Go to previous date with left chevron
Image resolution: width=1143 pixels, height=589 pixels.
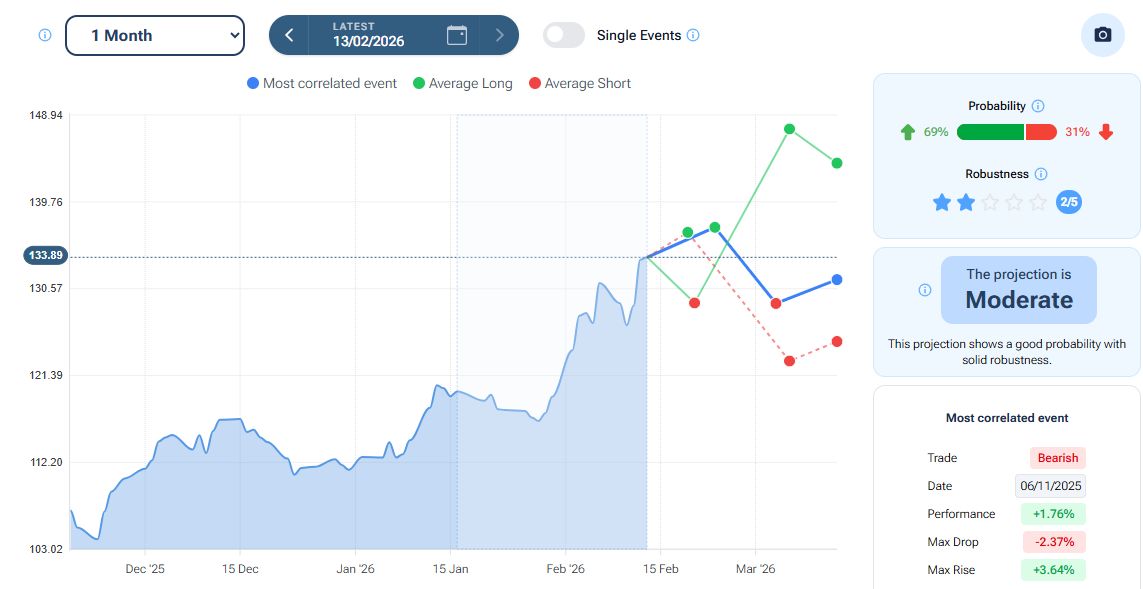(289, 35)
